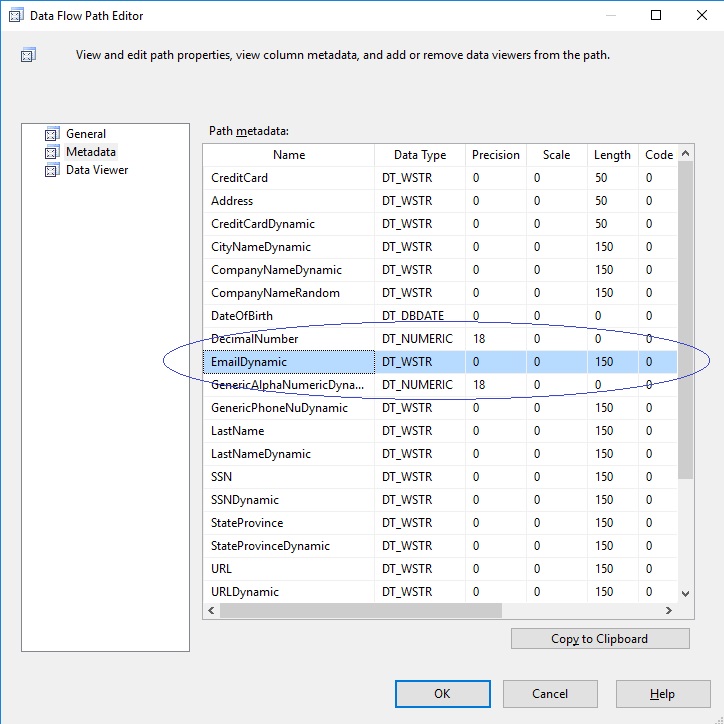Viewport: 724px width, 724px height.
Task: Open the General page in the left pane
Action: [x=86, y=134]
